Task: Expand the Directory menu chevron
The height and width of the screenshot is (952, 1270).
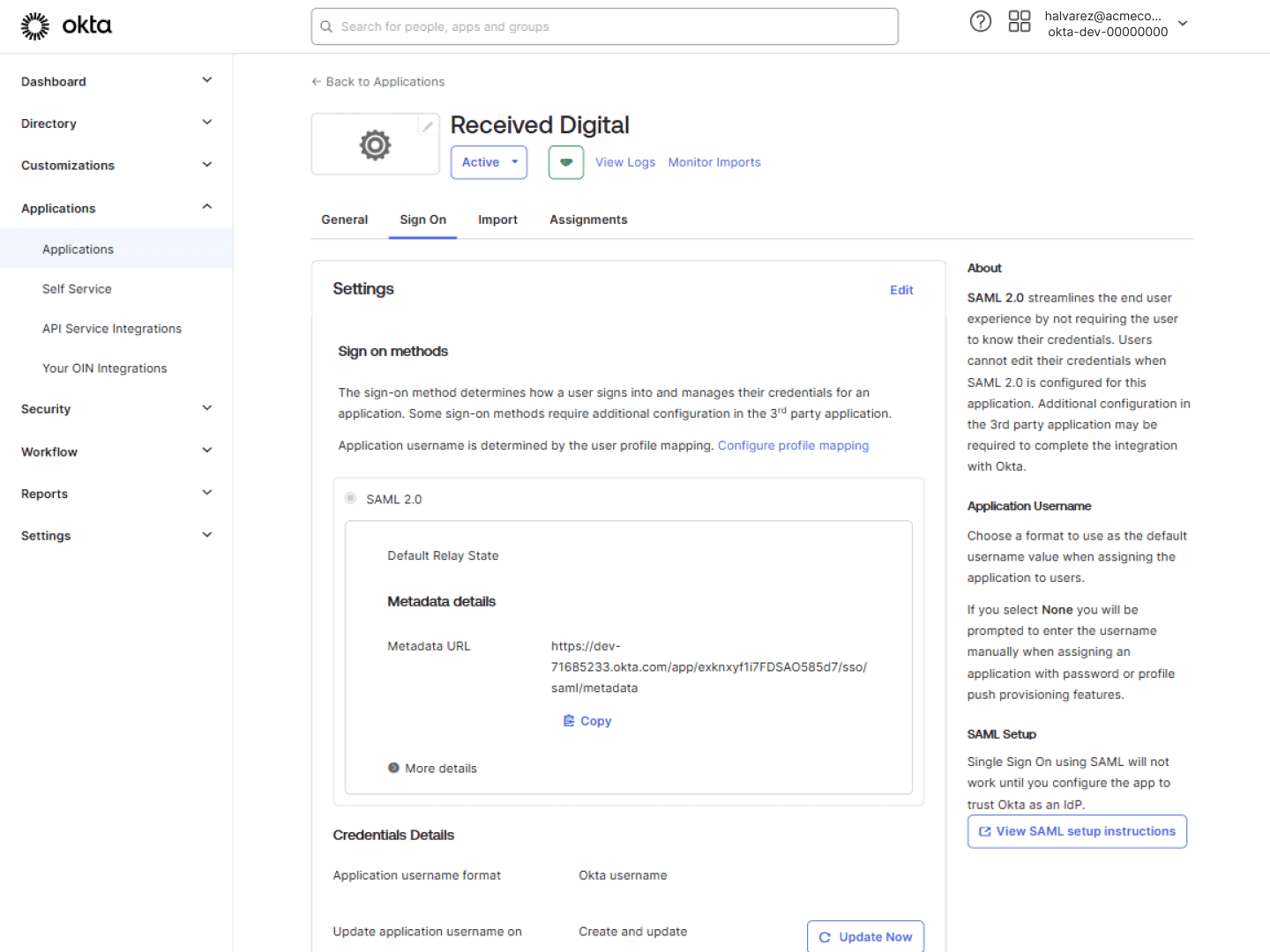Action: [x=207, y=123]
